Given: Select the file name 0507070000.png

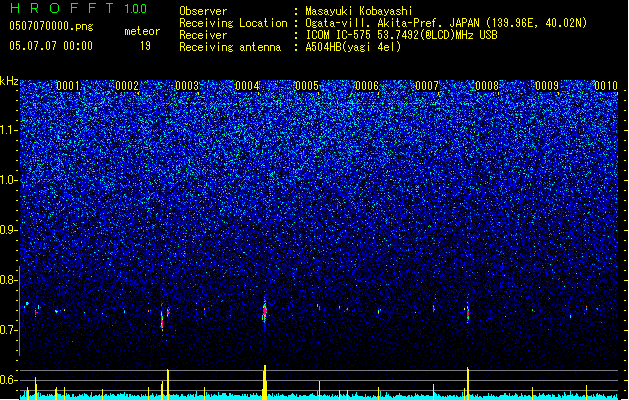Looking at the screenshot, I should click(51, 26).
